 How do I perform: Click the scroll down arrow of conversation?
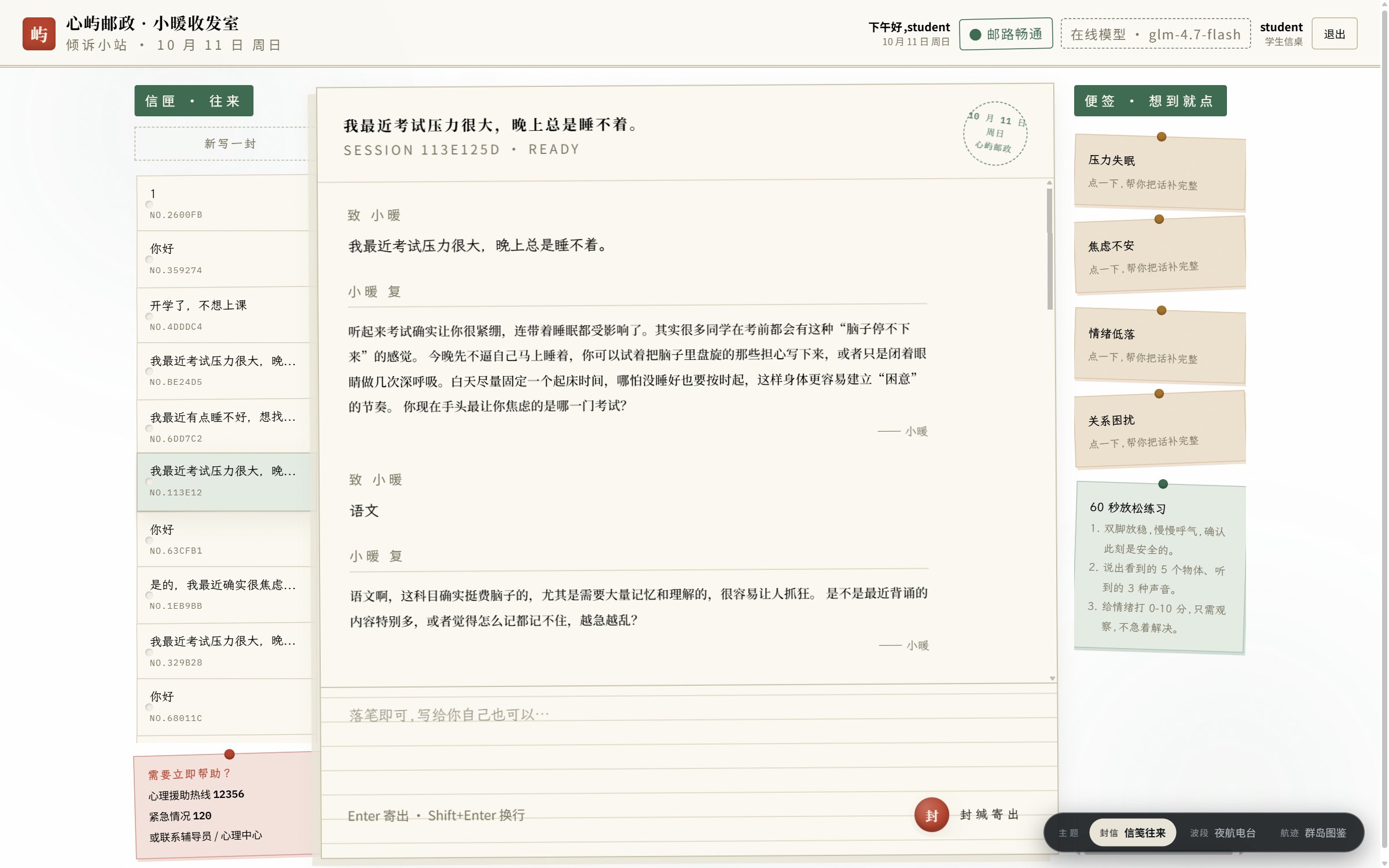[1052, 678]
